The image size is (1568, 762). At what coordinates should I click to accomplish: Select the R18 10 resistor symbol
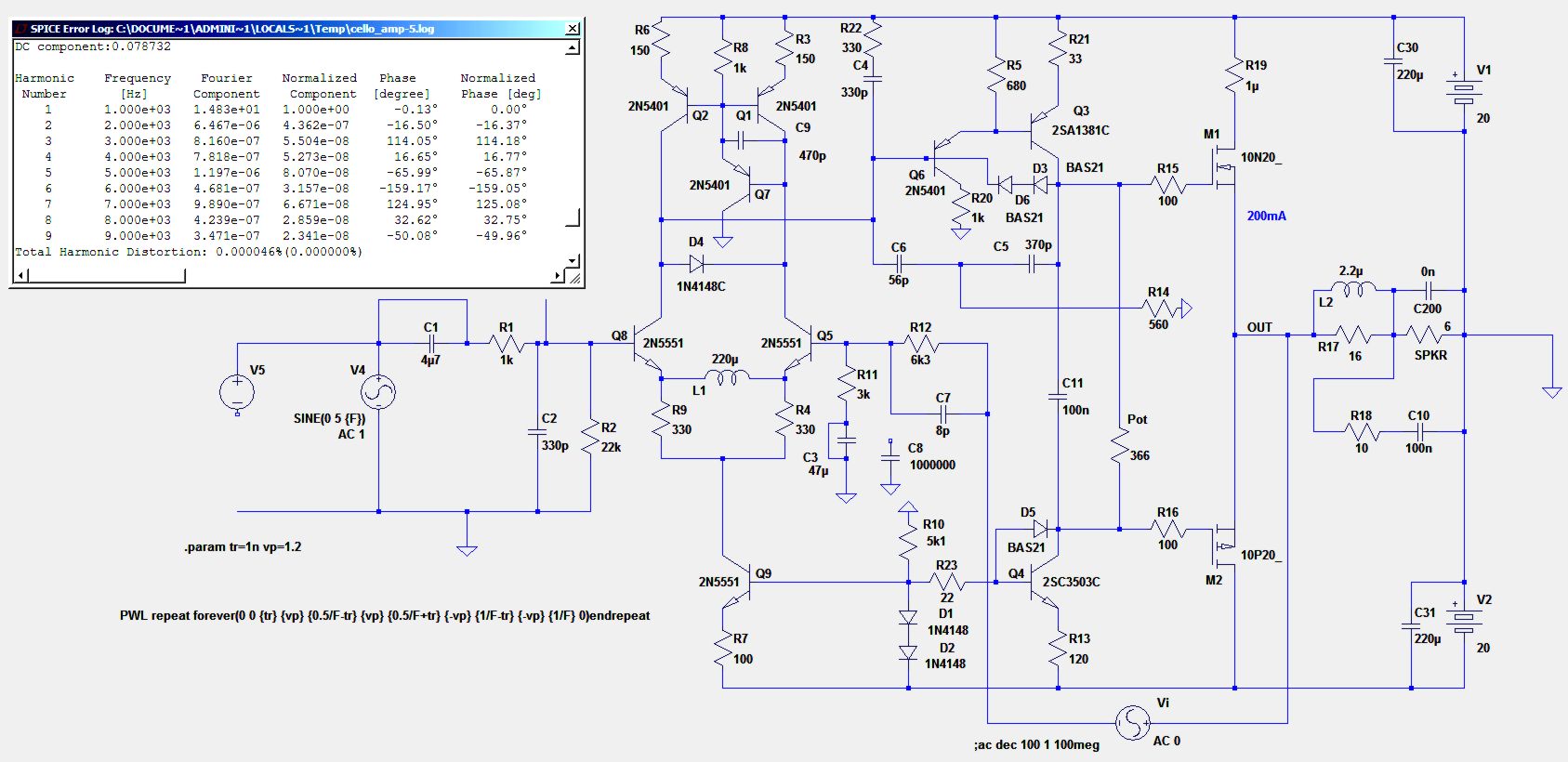(x=1362, y=431)
